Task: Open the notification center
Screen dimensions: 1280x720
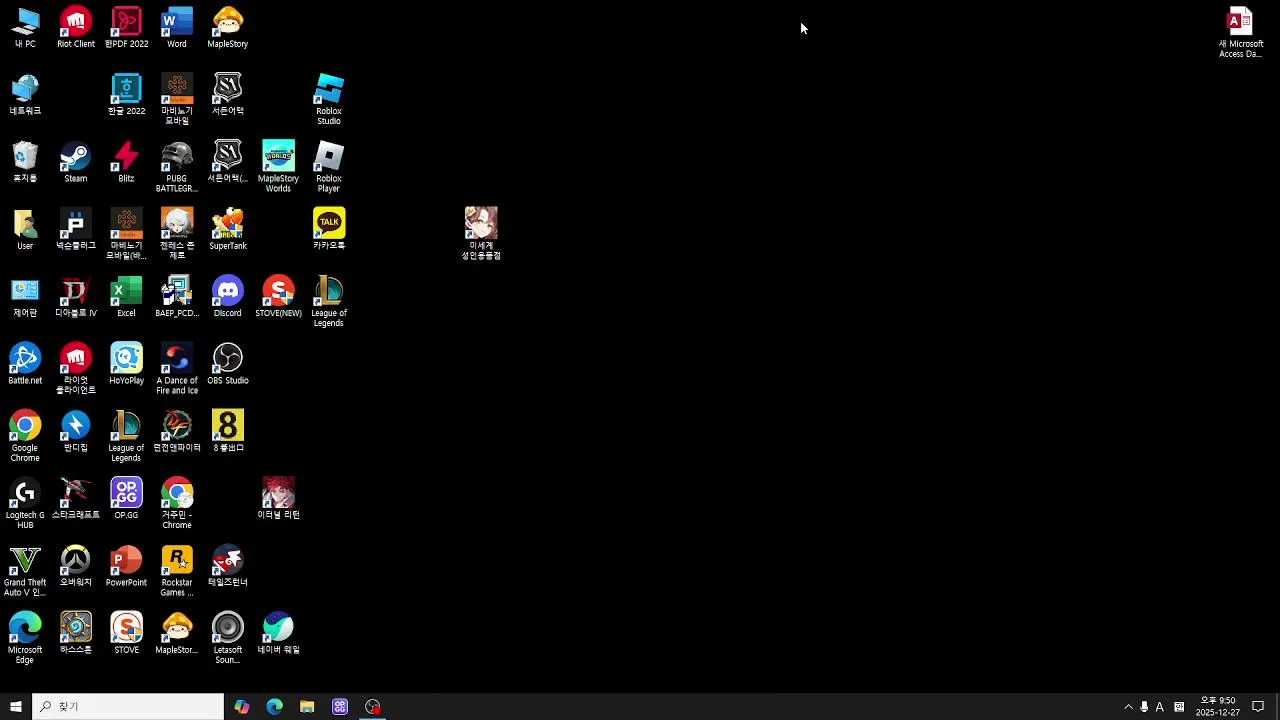Action: [x=1258, y=707]
